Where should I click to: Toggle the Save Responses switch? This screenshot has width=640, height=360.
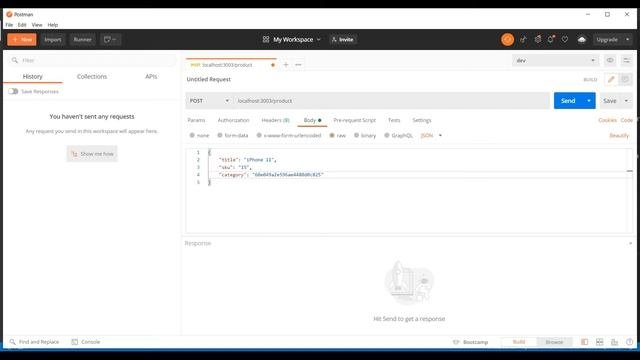pos(13,91)
